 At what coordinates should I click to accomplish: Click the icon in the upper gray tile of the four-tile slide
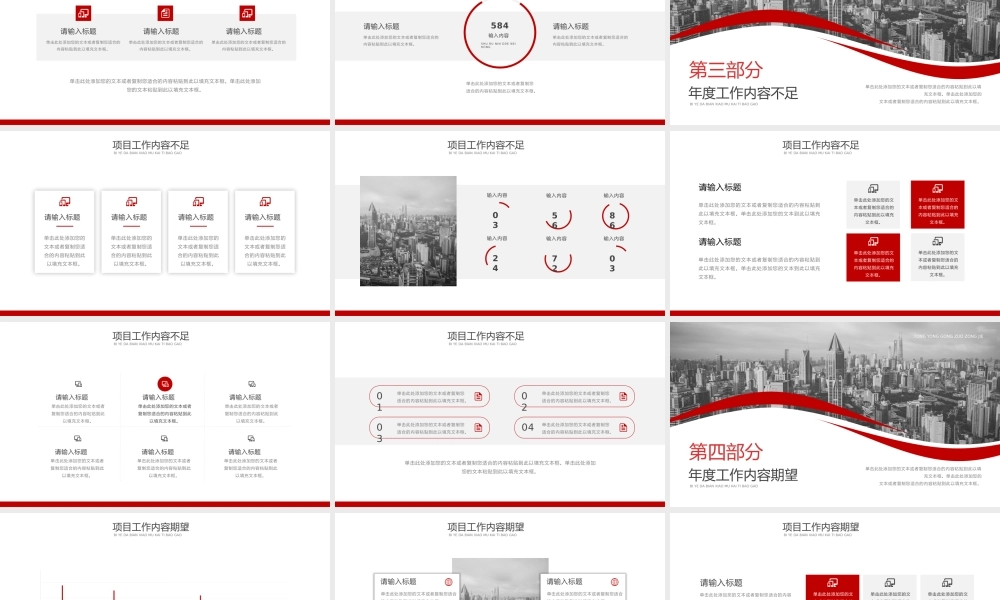click(x=873, y=189)
